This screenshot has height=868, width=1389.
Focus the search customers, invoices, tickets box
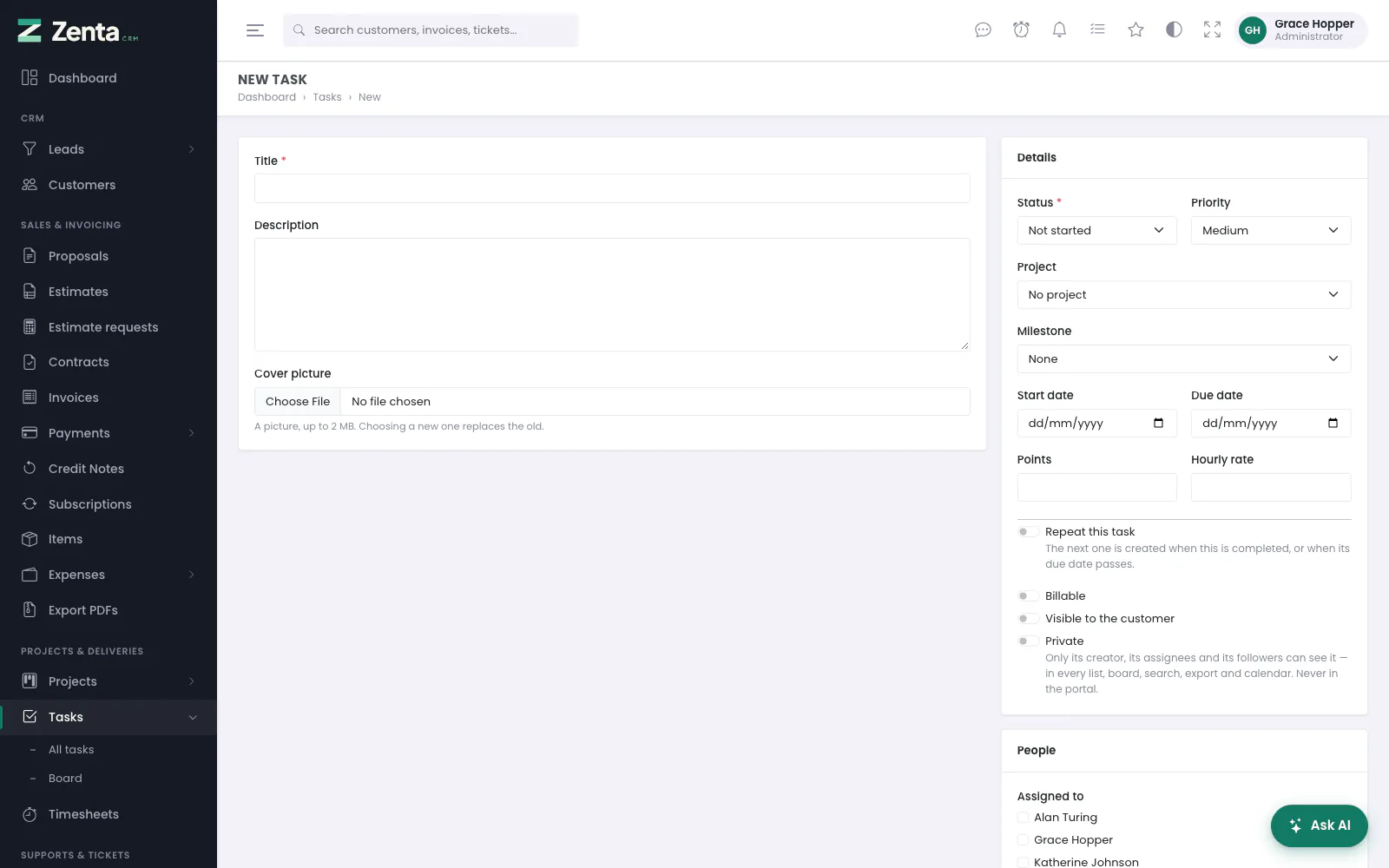coord(431,30)
